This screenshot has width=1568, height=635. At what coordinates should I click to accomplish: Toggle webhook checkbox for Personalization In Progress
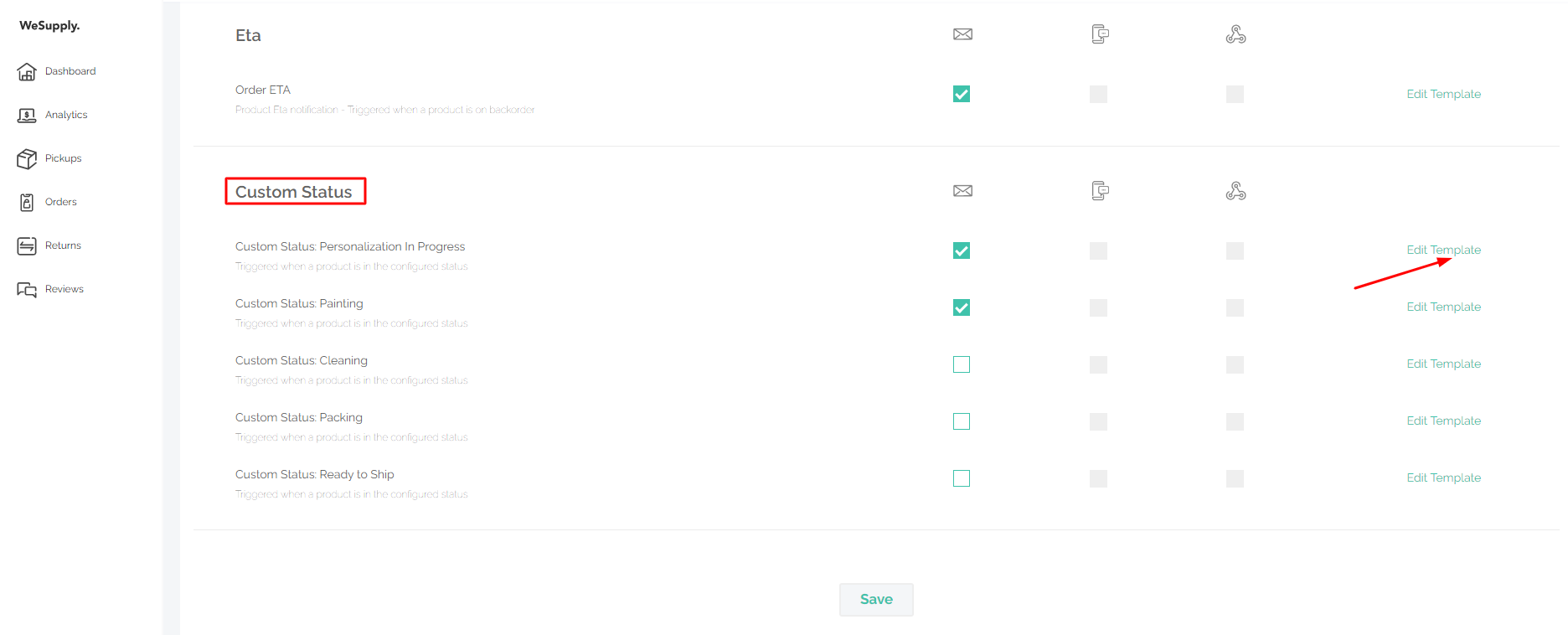(x=1235, y=250)
